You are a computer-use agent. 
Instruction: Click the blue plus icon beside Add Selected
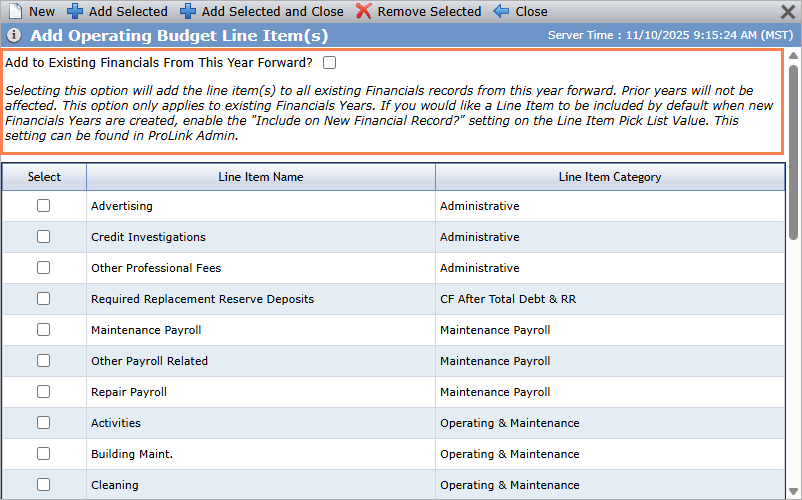point(75,11)
